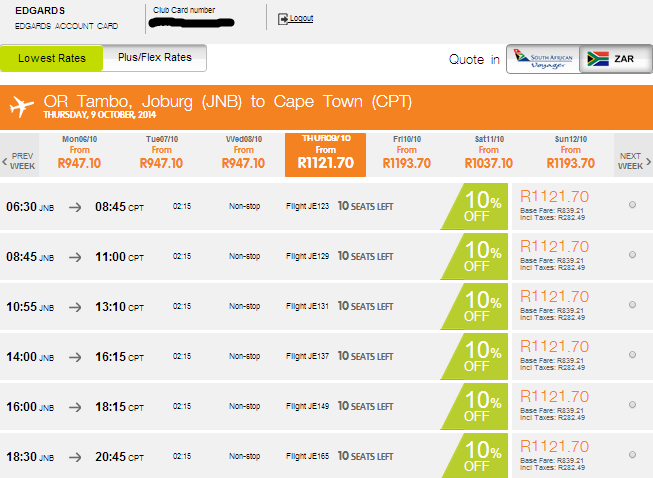The width and height of the screenshot is (653, 478).
Task: Click 10 SEATS LEFT on flight JE123
Action: click(x=365, y=206)
